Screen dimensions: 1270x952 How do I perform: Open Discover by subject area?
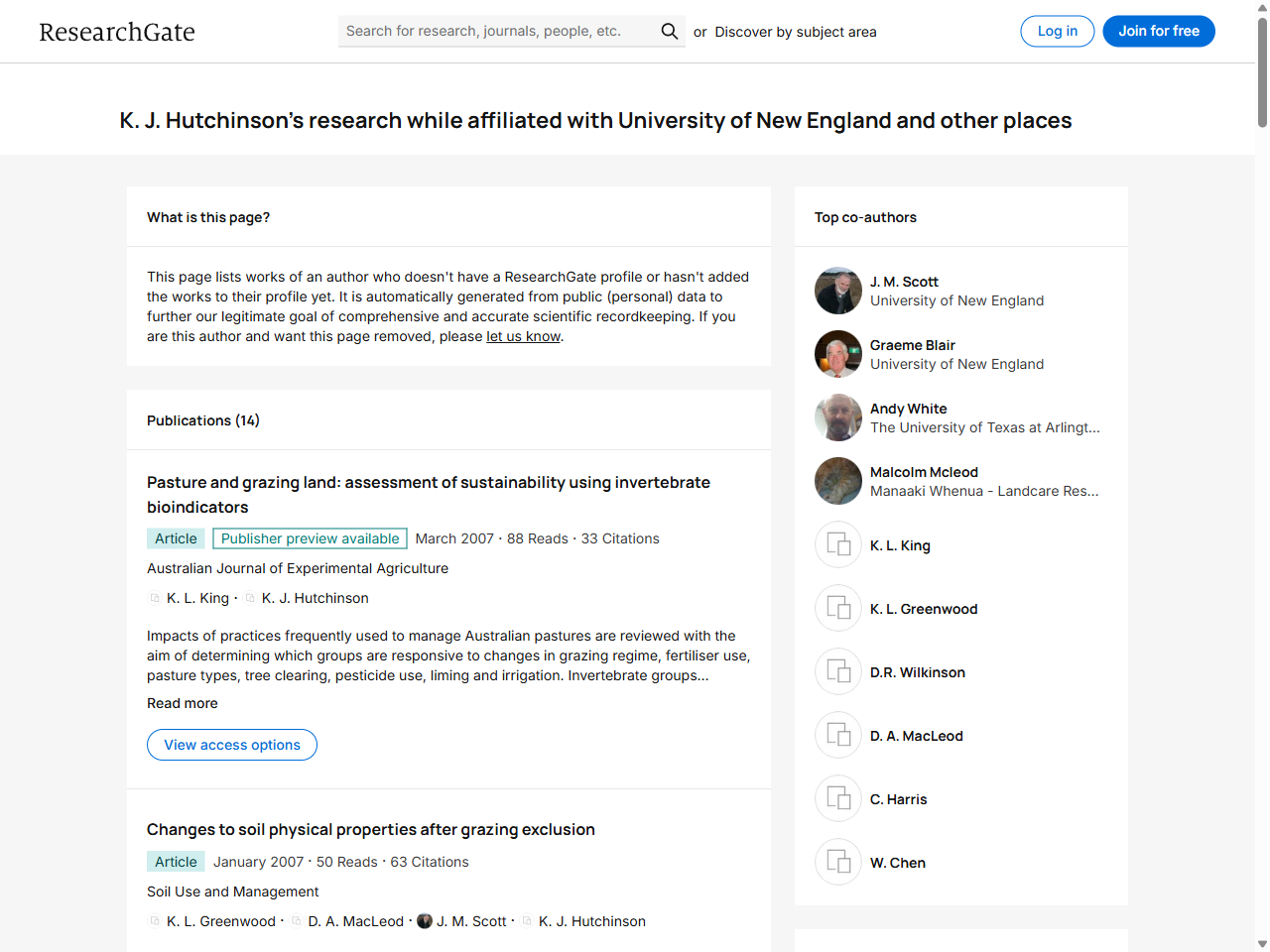(x=794, y=31)
